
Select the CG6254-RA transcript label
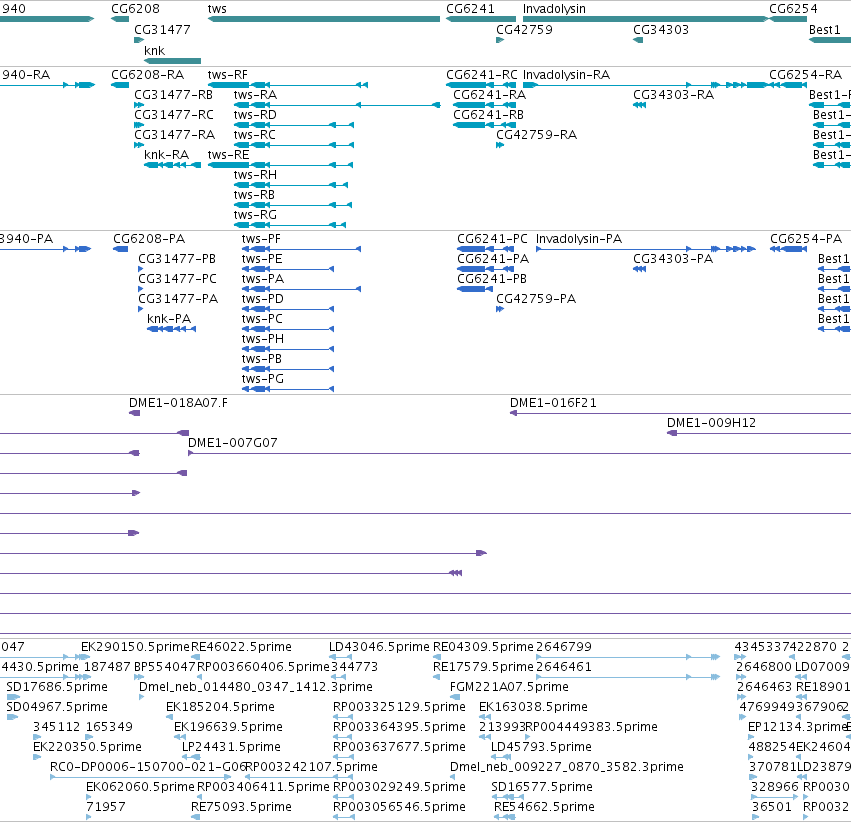[x=806, y=75]
